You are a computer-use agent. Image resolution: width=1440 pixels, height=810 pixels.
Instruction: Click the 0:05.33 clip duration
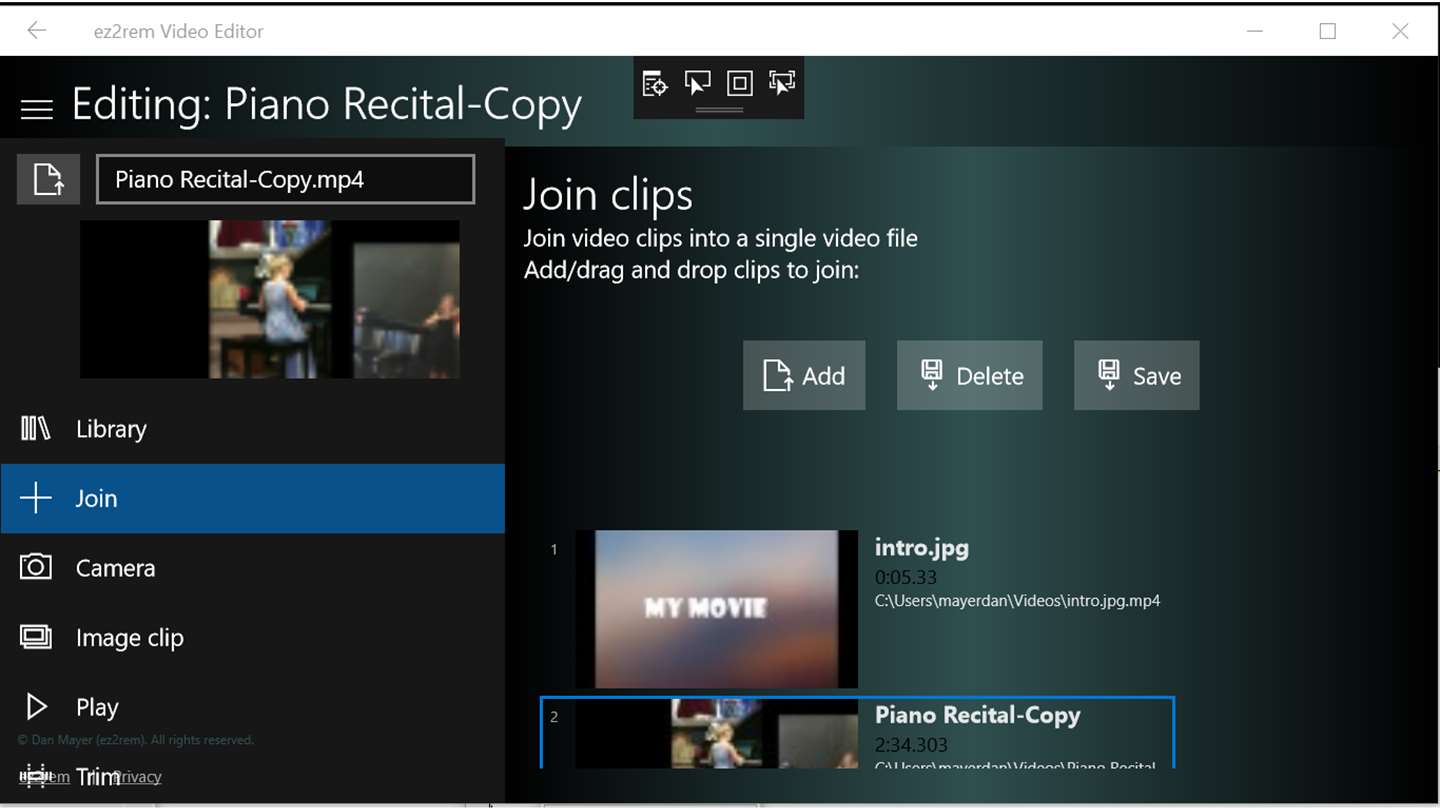[906, 577]
